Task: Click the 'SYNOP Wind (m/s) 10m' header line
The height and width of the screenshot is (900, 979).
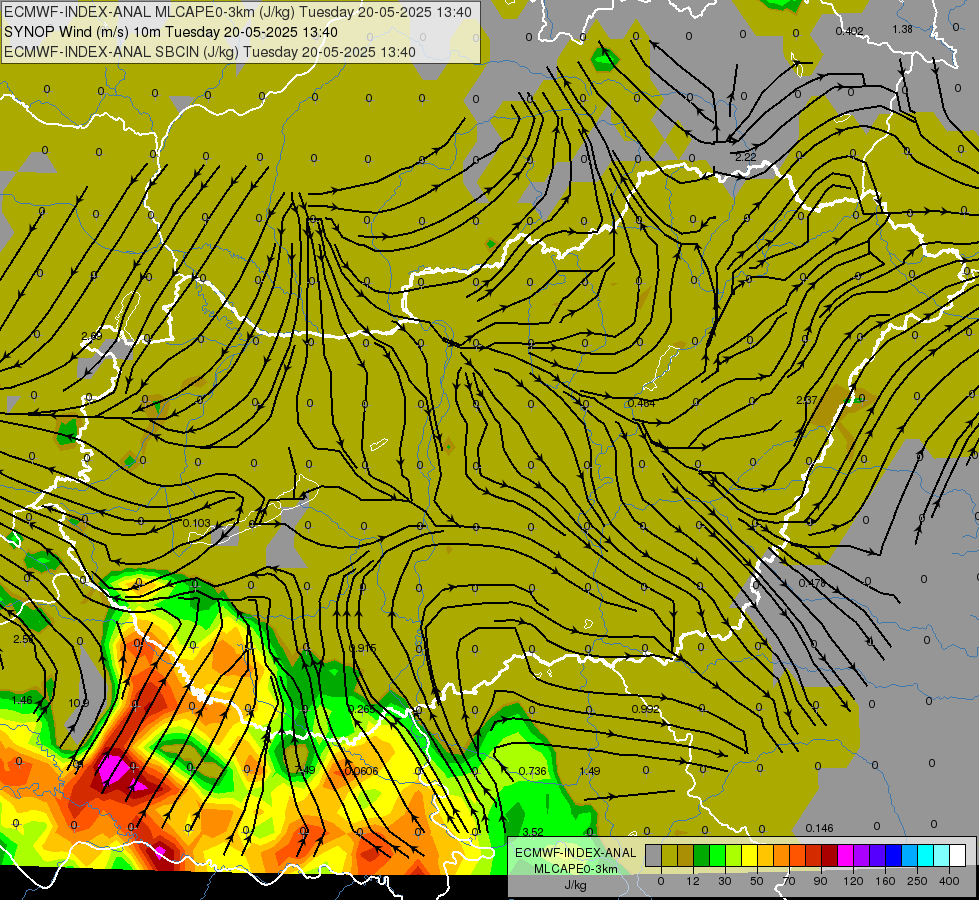Action: click(170, 32)
